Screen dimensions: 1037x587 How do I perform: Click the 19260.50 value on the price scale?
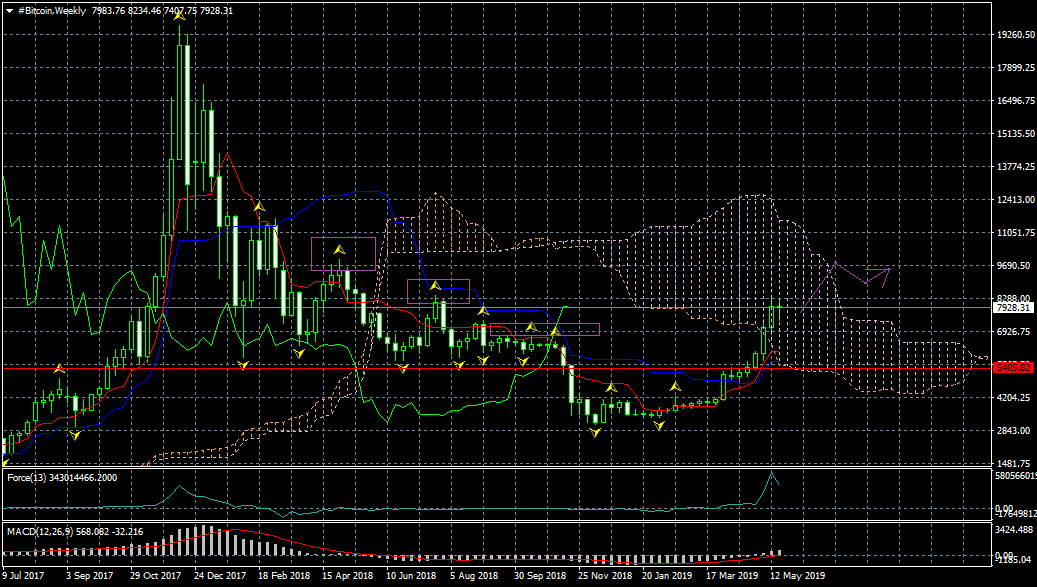(x=1014, y=35)
